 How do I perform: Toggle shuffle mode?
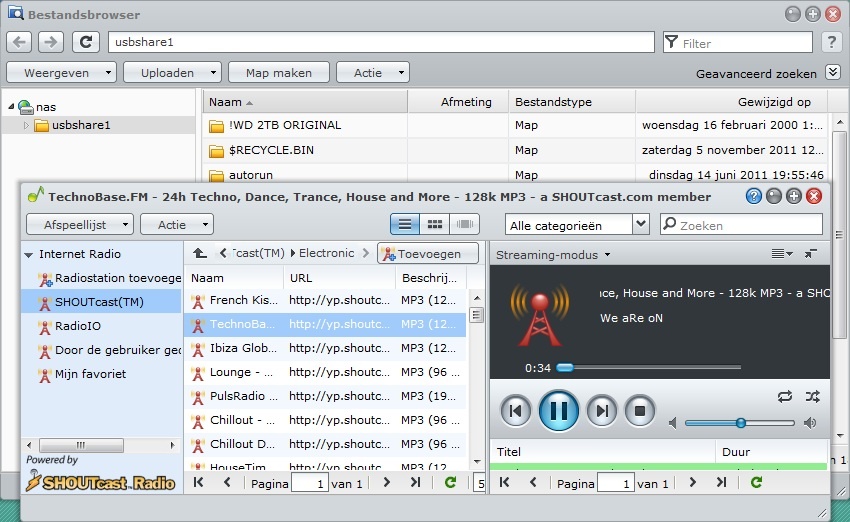[812, 397]
